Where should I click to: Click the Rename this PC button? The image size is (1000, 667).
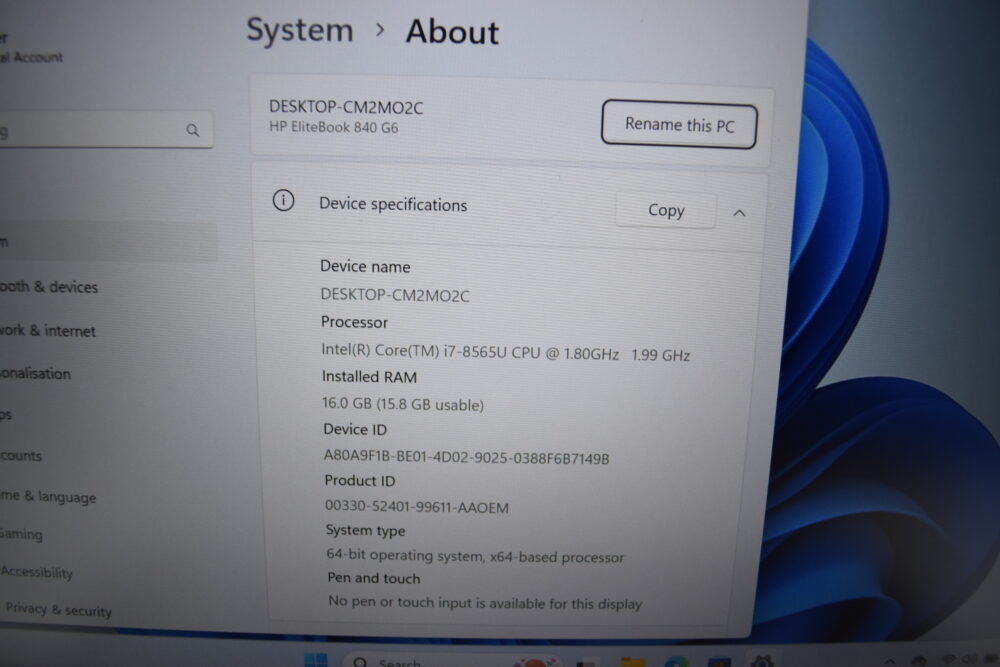679,124
